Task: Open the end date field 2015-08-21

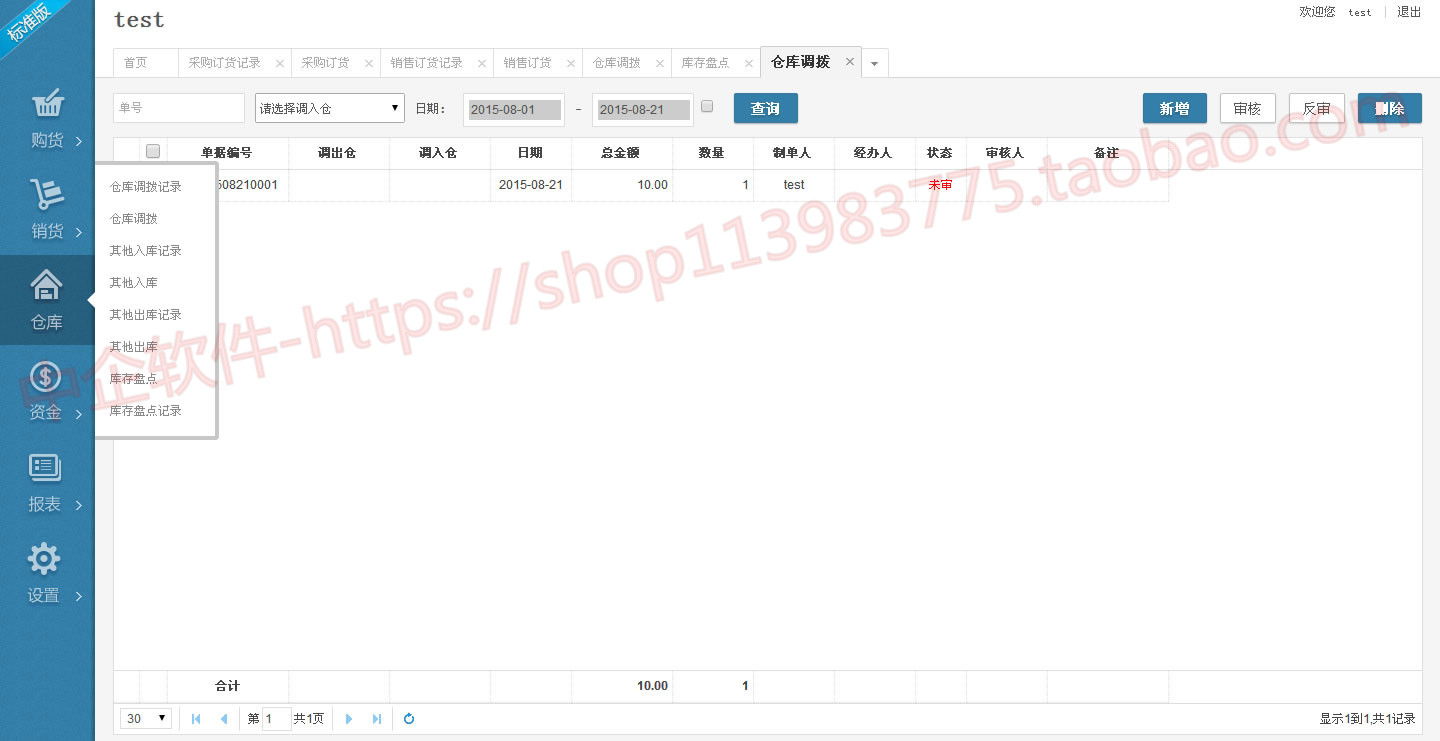Action: tap(643, 110)
